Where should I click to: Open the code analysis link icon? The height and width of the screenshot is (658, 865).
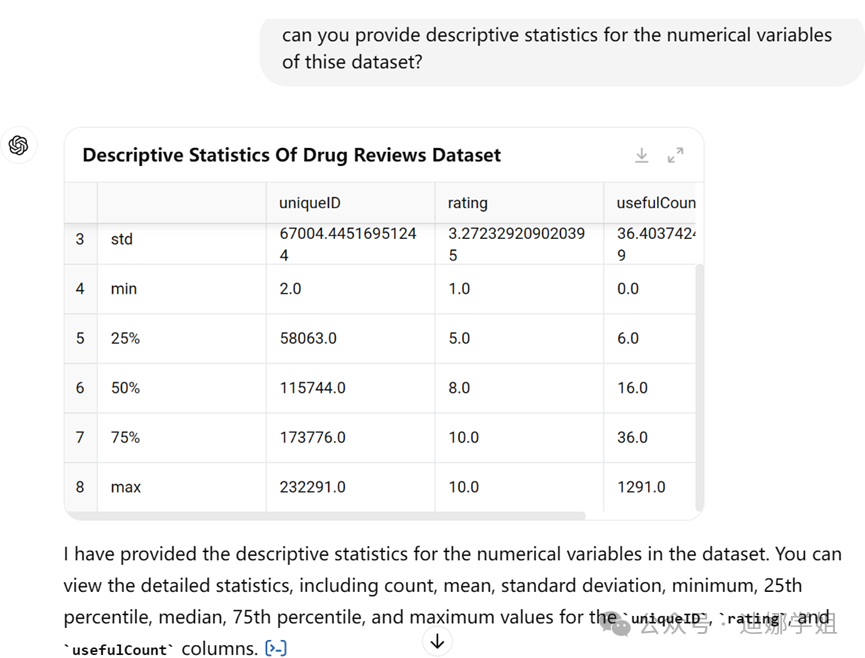click(276, 648)
